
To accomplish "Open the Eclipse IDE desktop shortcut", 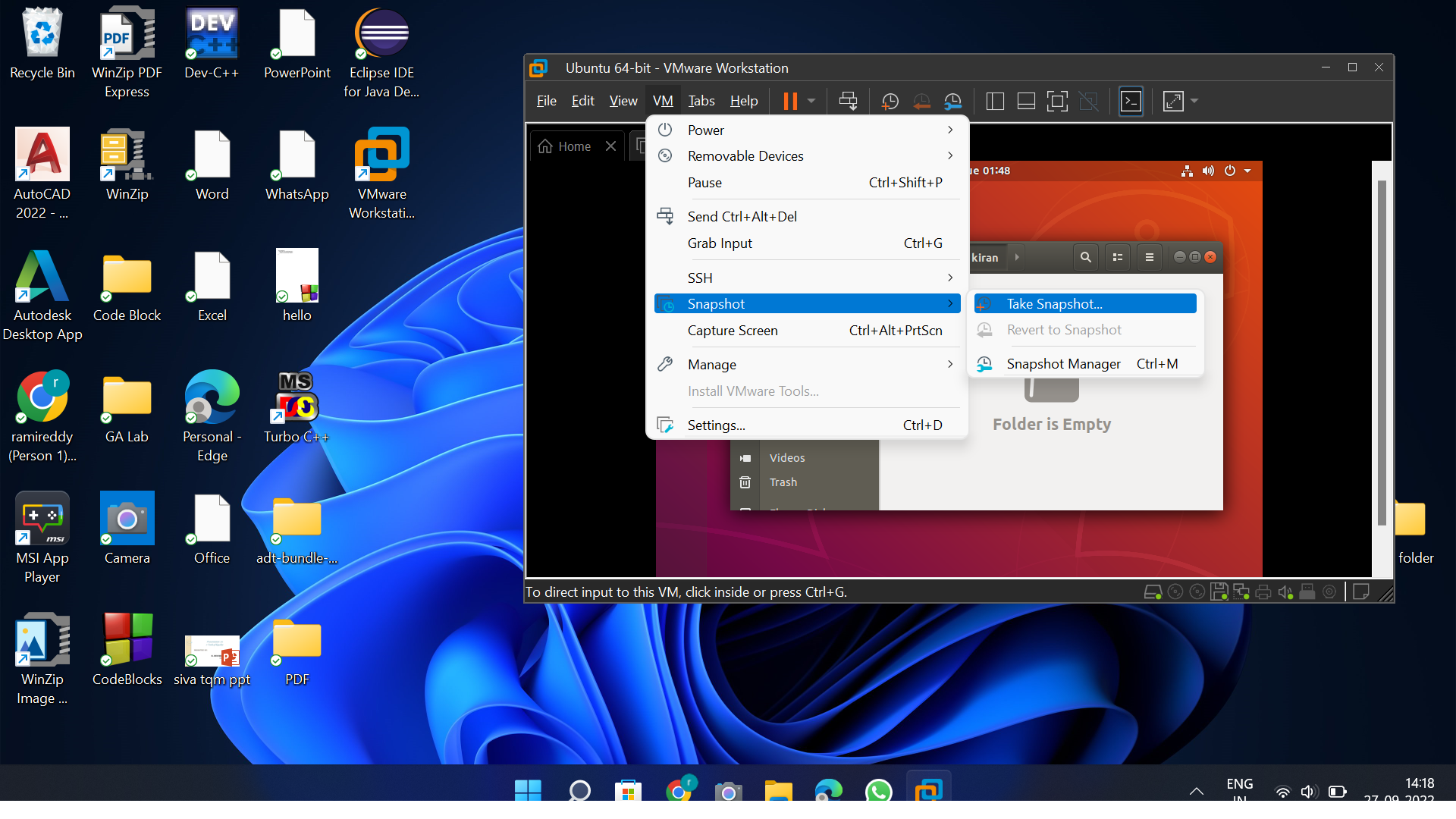I will [381, 53].
